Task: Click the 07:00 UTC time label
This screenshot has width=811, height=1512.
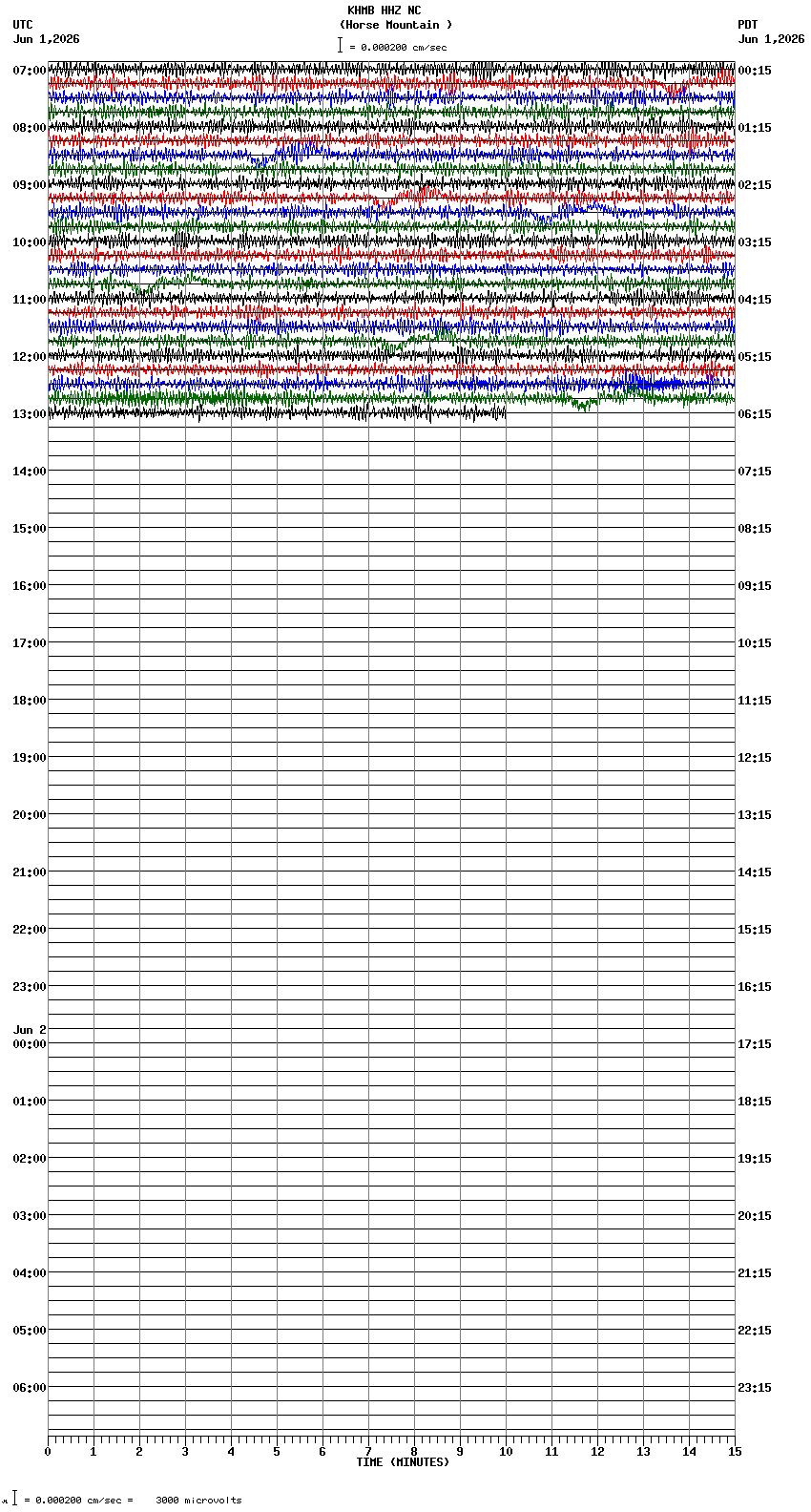Action: (30, 71)
